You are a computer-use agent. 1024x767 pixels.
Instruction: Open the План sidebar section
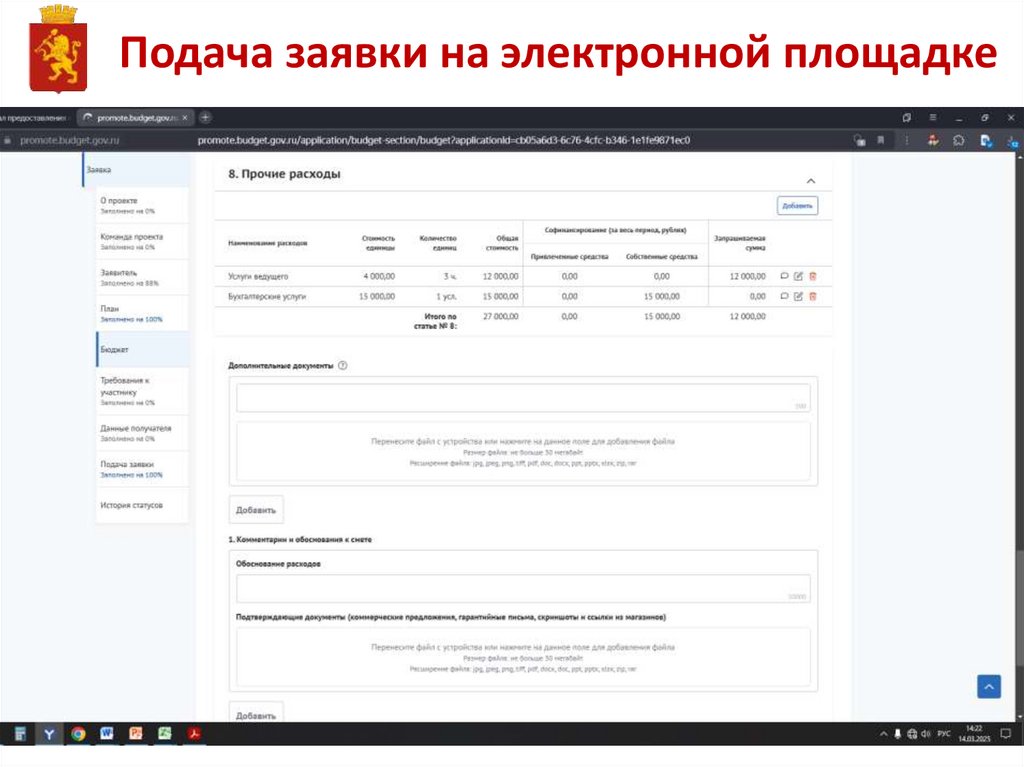142,313
